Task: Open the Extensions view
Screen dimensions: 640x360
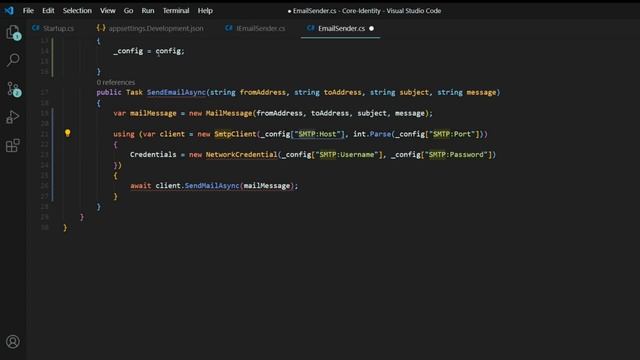Action: 13,145
